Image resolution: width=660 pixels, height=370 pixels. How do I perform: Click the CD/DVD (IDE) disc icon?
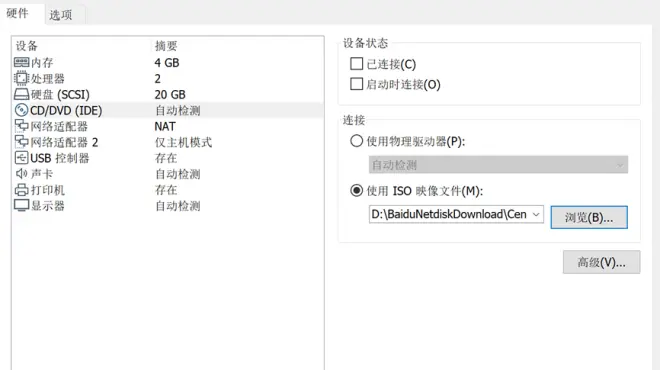tap(21, 110)
